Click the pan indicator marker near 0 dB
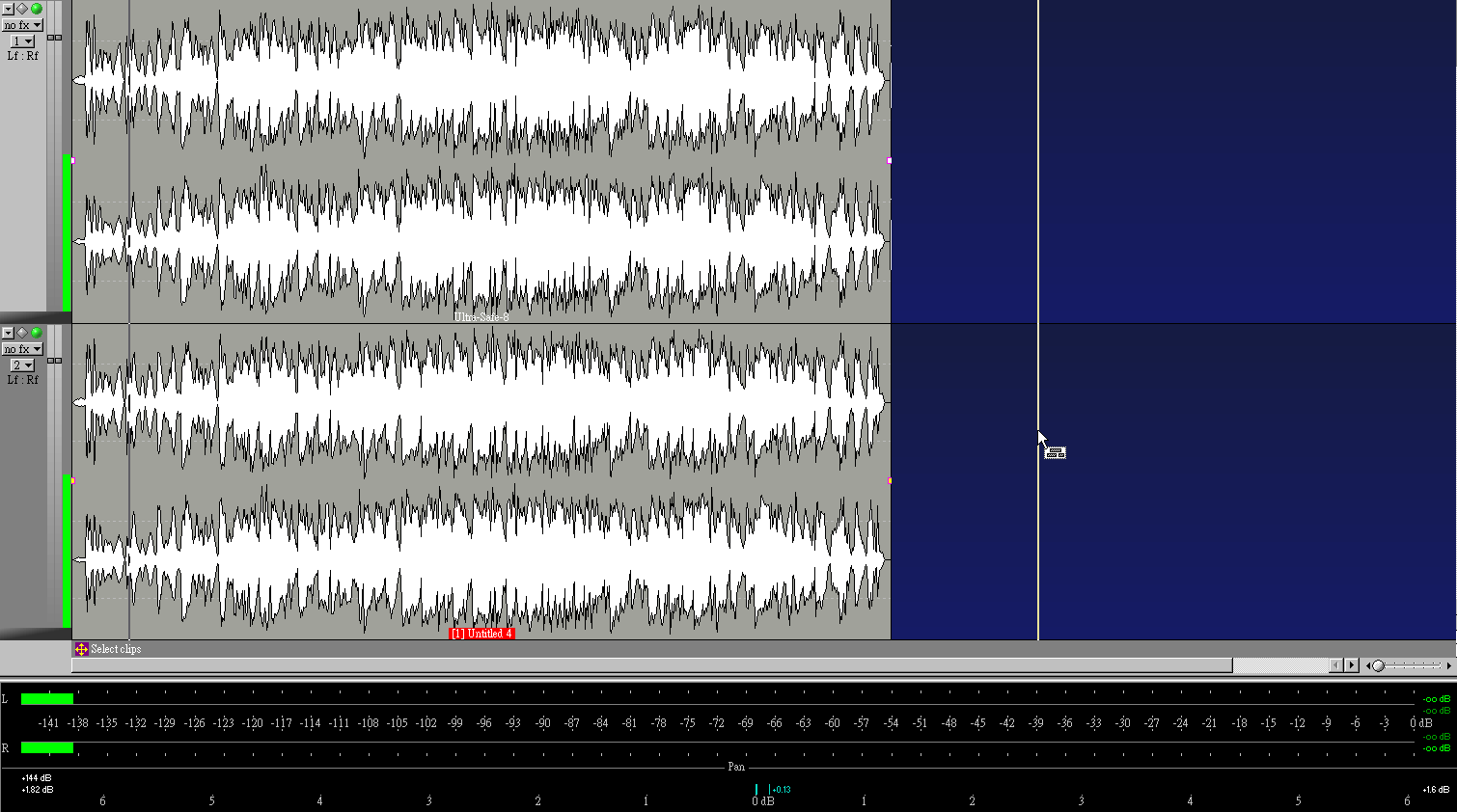 [756, 790]
